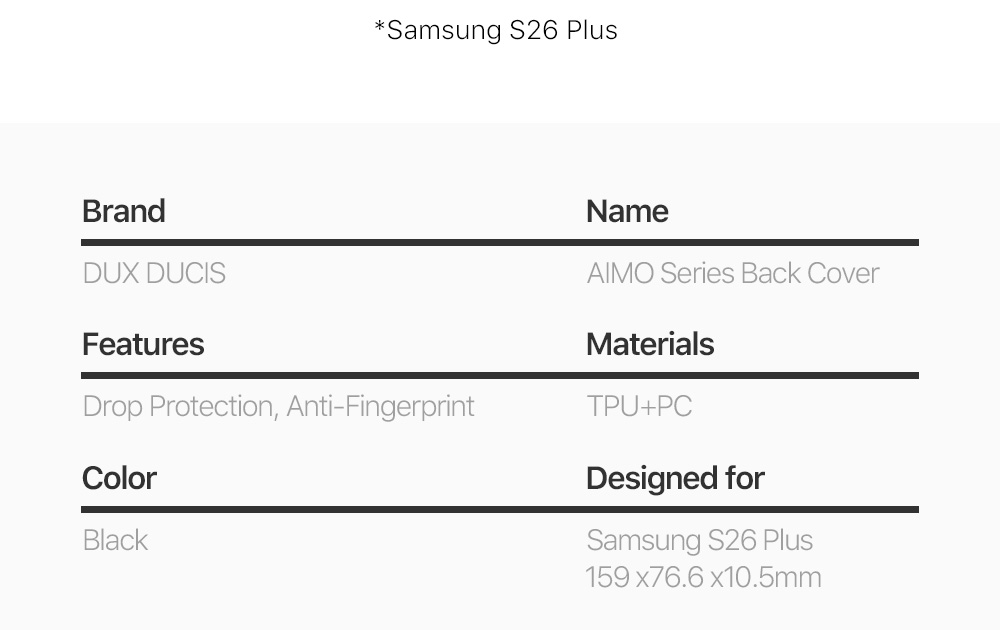
Task: Select the DUX DUCIS brand value
Action: tap(154, 273)
